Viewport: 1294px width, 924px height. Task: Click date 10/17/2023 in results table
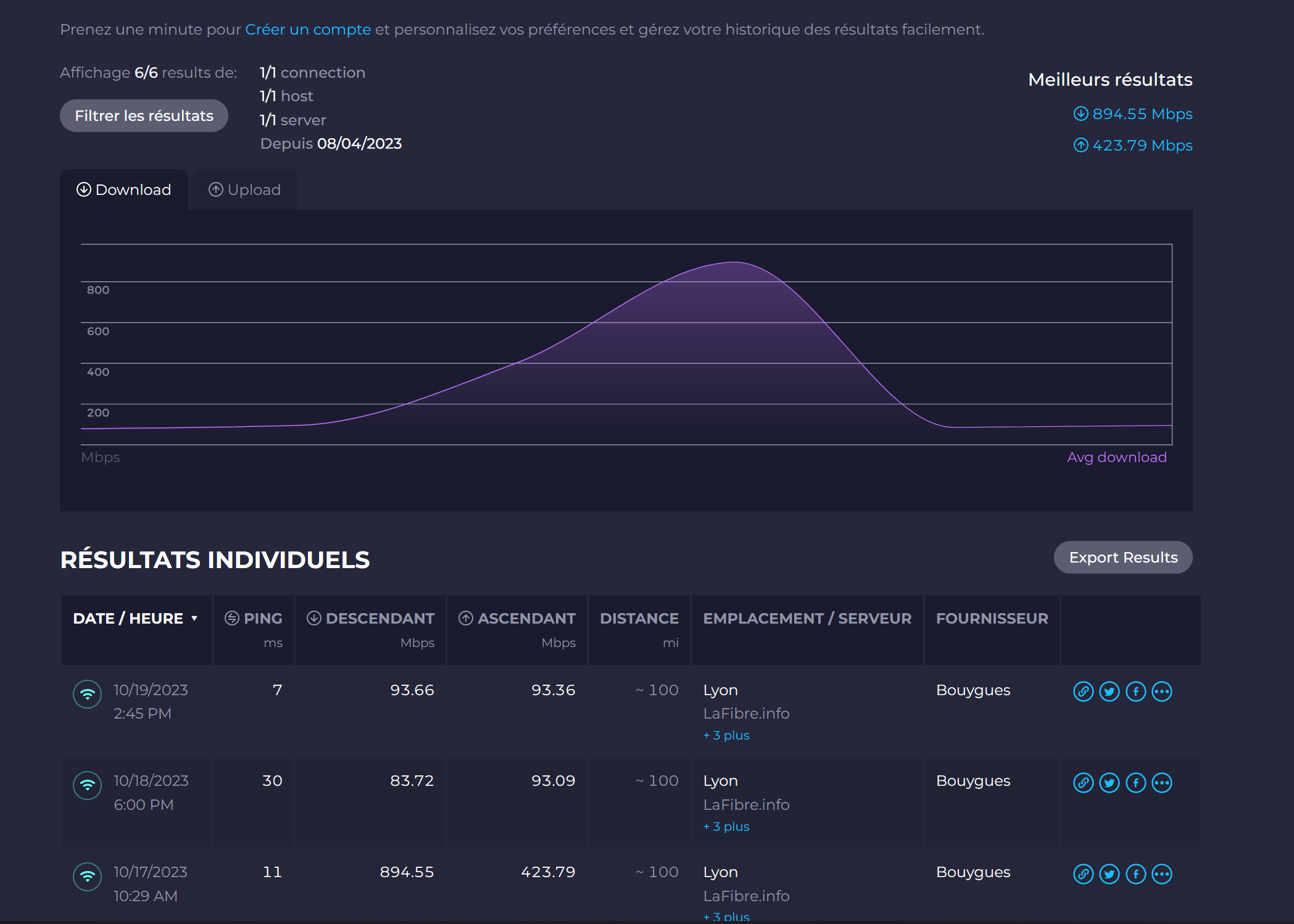tap(150, 872)
